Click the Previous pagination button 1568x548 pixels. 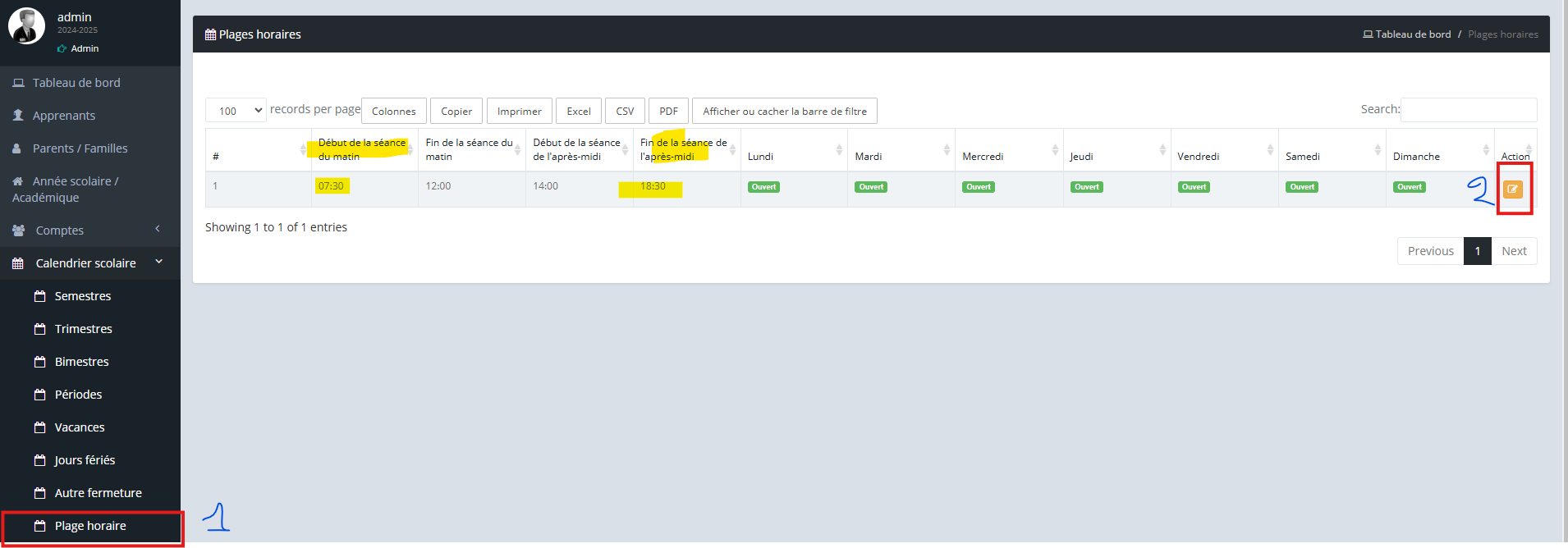coord(1431,251)
